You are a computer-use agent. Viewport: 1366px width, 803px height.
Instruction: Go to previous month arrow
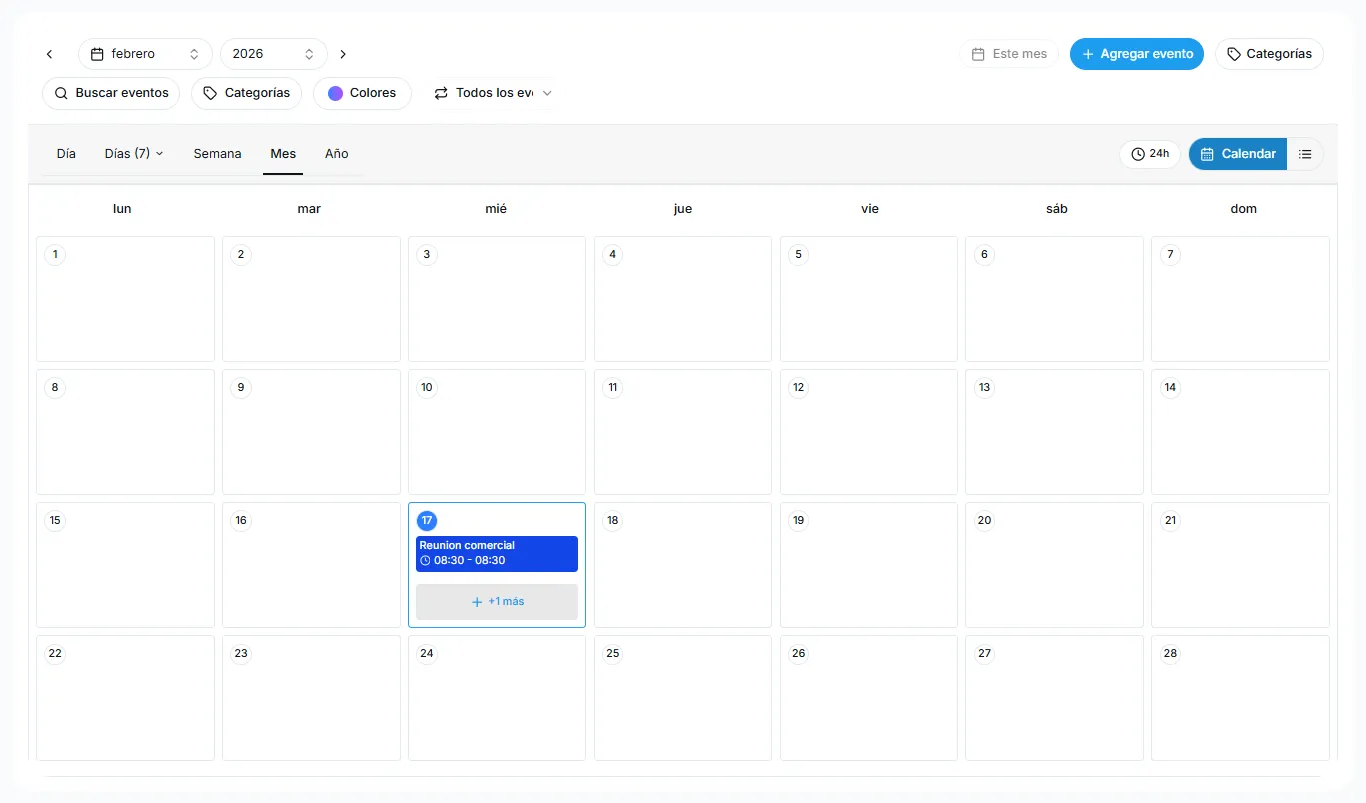tap(50, 54)
